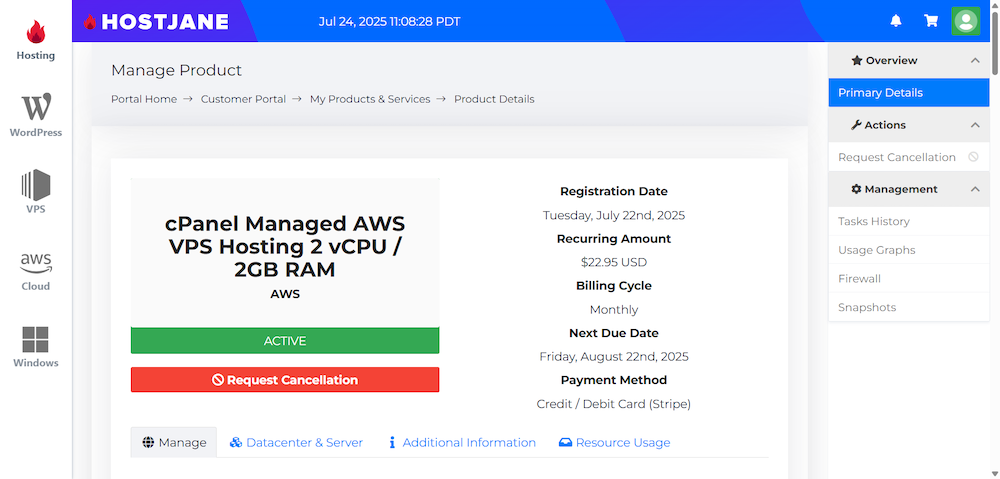Go to My Products & Services breadcrumb
This screenshot has height=479, width=1000.
point(370,99)
